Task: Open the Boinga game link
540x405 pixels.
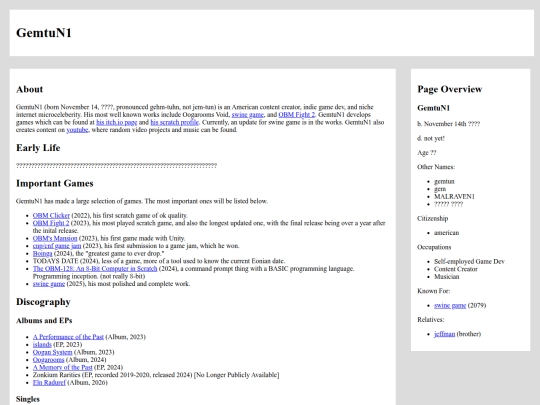Action: [x=42, y=253]
